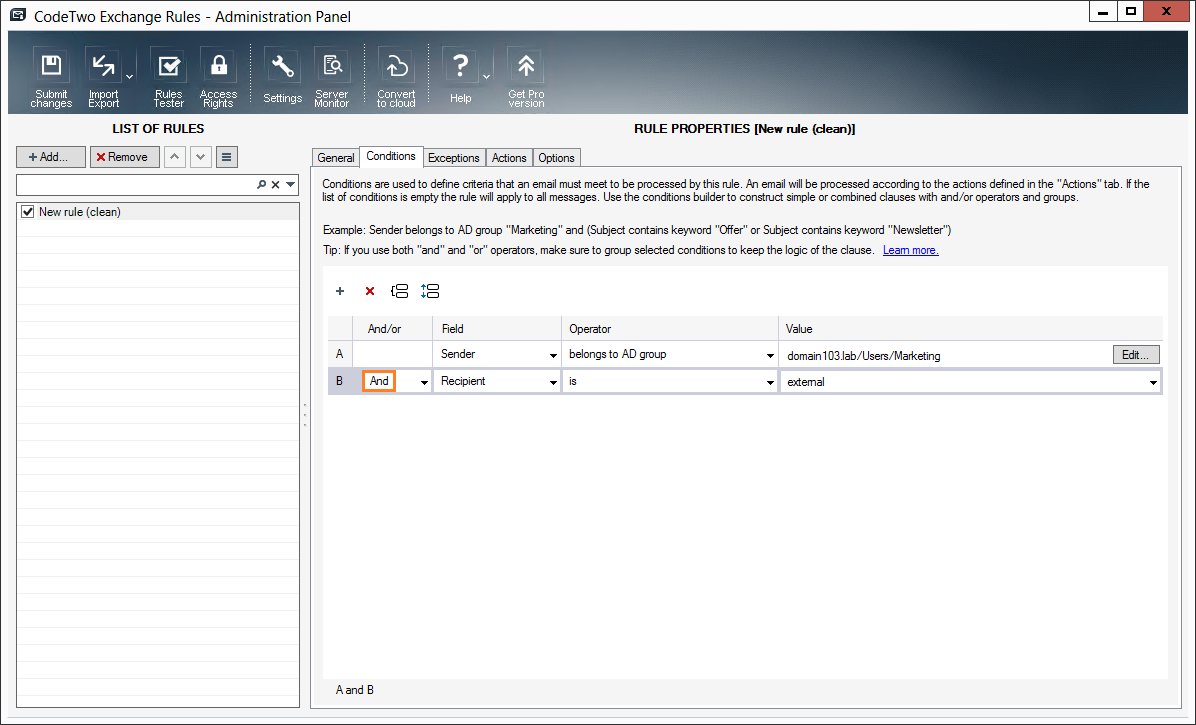The image size is (1196, 725).
Task: Move rule down with the arrow button
Action: (201, 157)
